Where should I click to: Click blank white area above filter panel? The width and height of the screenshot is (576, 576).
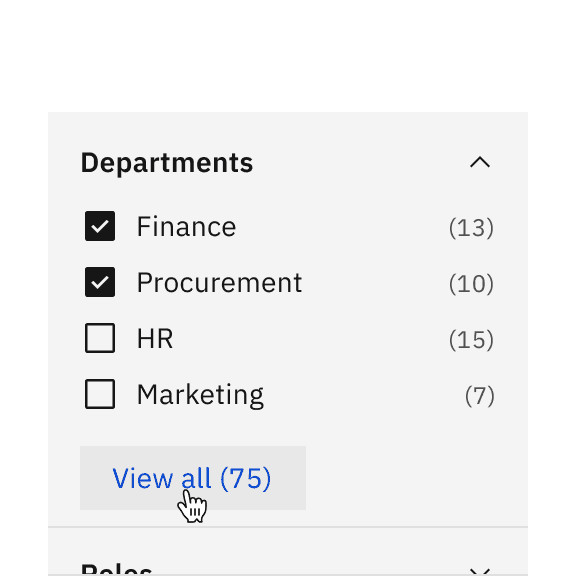(288, 55)
